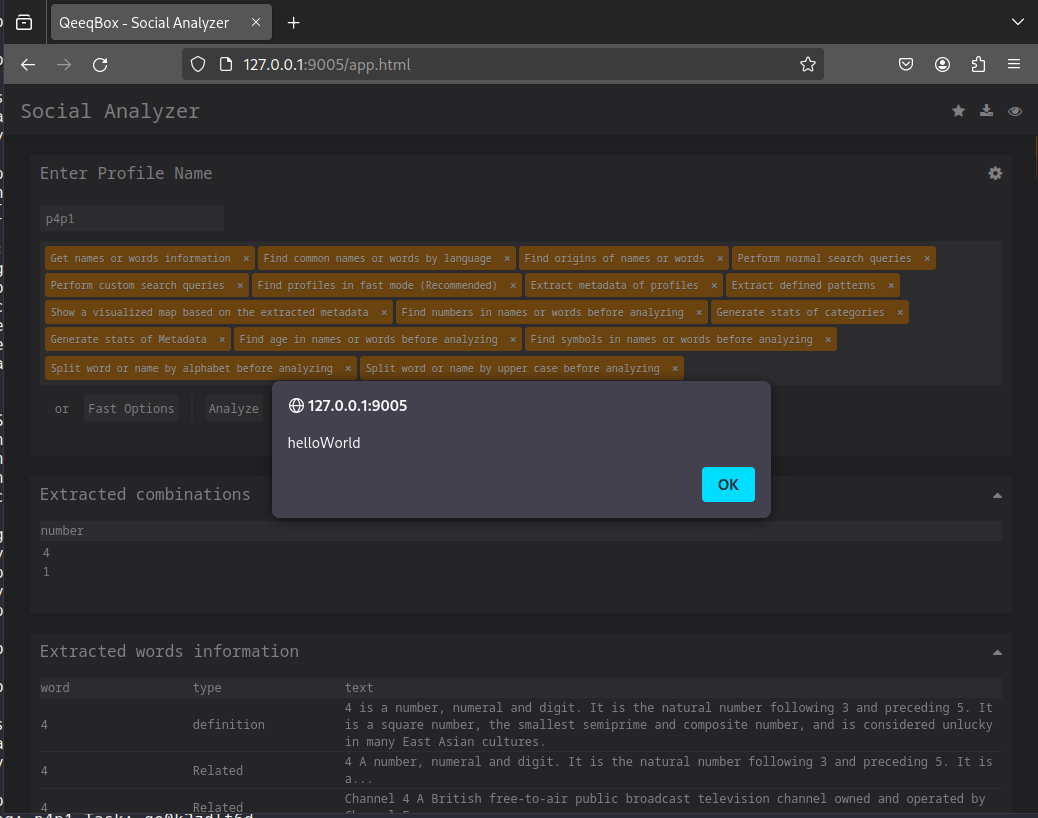This screenshot has width=1038, height=818.
Task: Open the Firefox hamburger application menu
Action: pos(1014,65)
